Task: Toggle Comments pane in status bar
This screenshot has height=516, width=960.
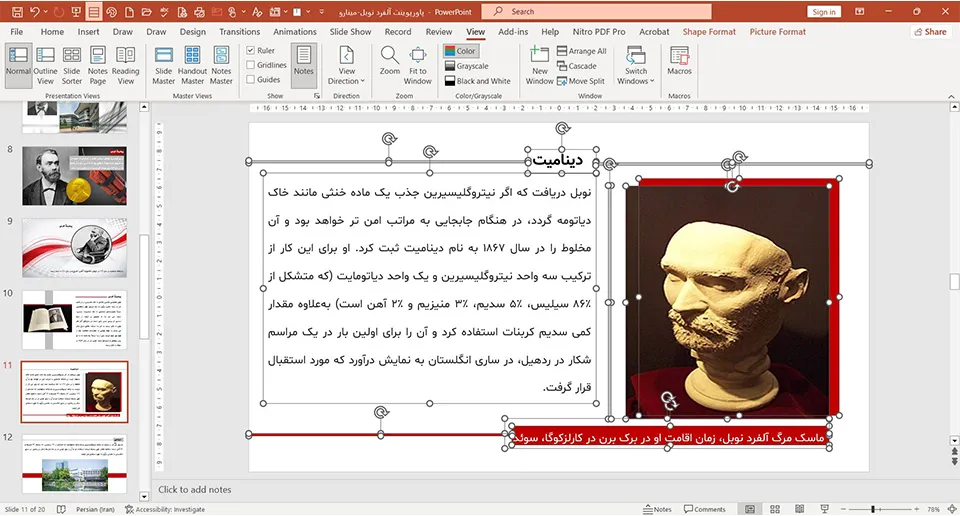Action: coord(705,509)
